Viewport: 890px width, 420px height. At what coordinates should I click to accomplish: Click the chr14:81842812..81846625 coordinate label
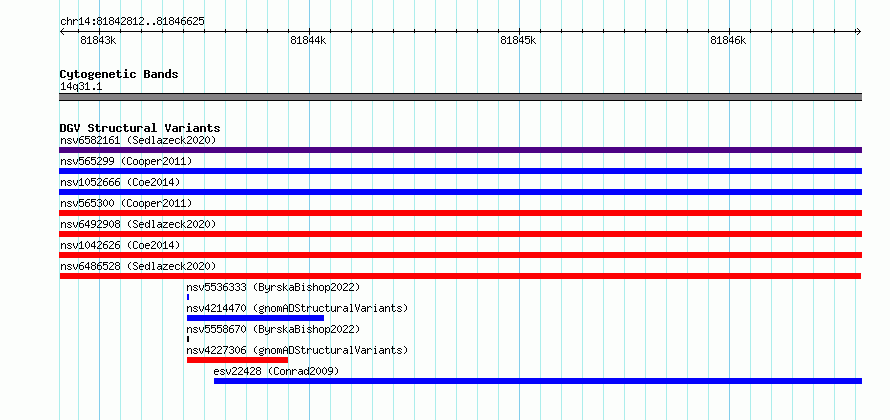132,22
